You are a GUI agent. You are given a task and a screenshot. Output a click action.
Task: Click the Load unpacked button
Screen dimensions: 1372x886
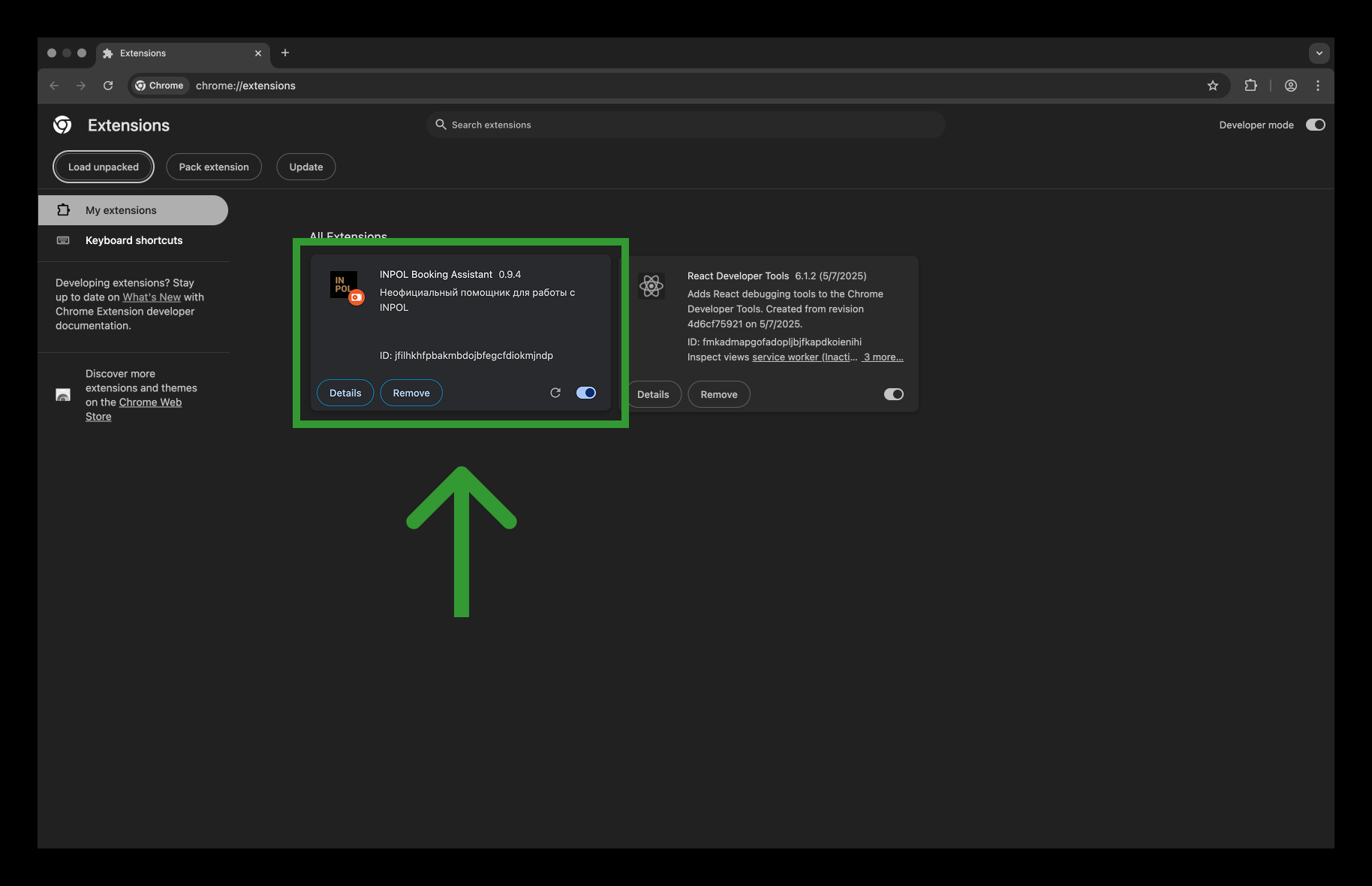(x=104, y=167)
